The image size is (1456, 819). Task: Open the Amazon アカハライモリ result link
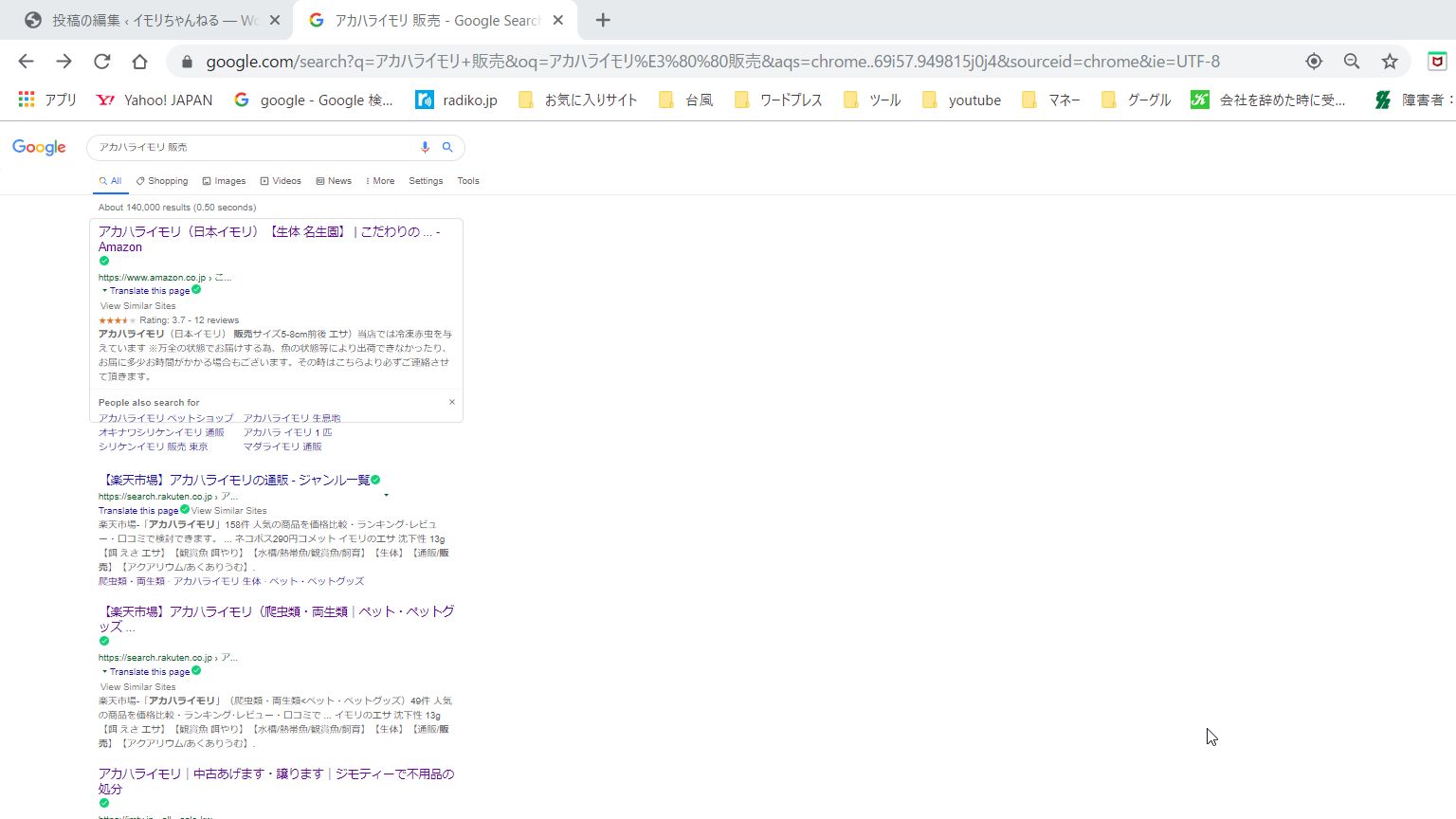click(x=269, y=239)
